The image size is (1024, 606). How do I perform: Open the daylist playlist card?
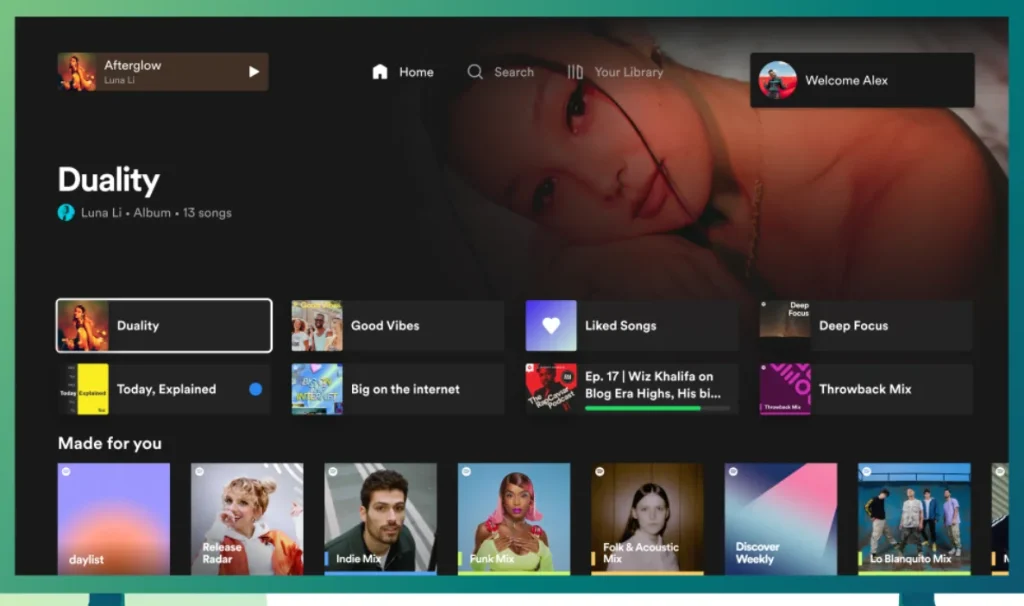tap(114, 519)
